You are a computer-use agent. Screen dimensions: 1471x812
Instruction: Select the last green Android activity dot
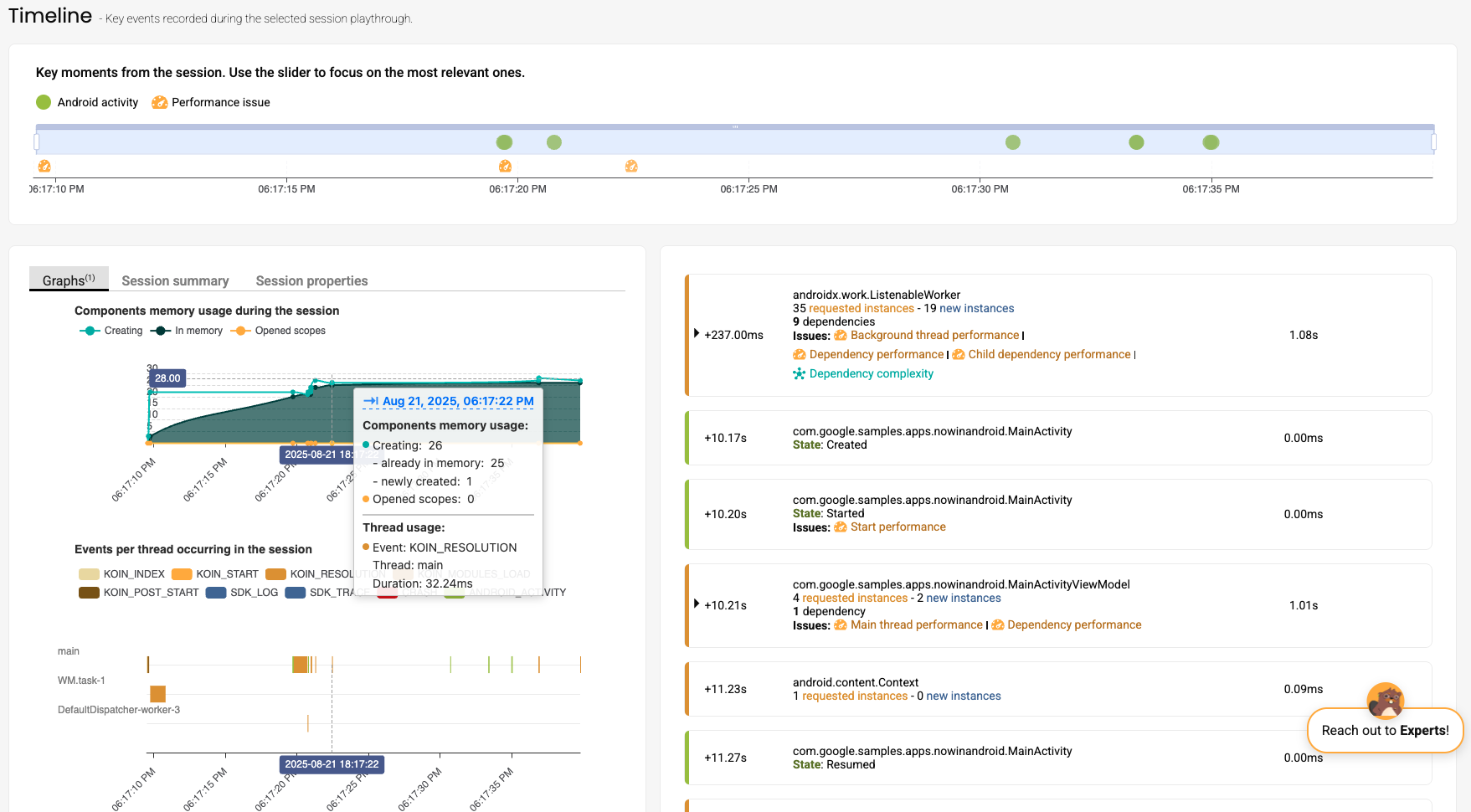tap(1211, 142)
